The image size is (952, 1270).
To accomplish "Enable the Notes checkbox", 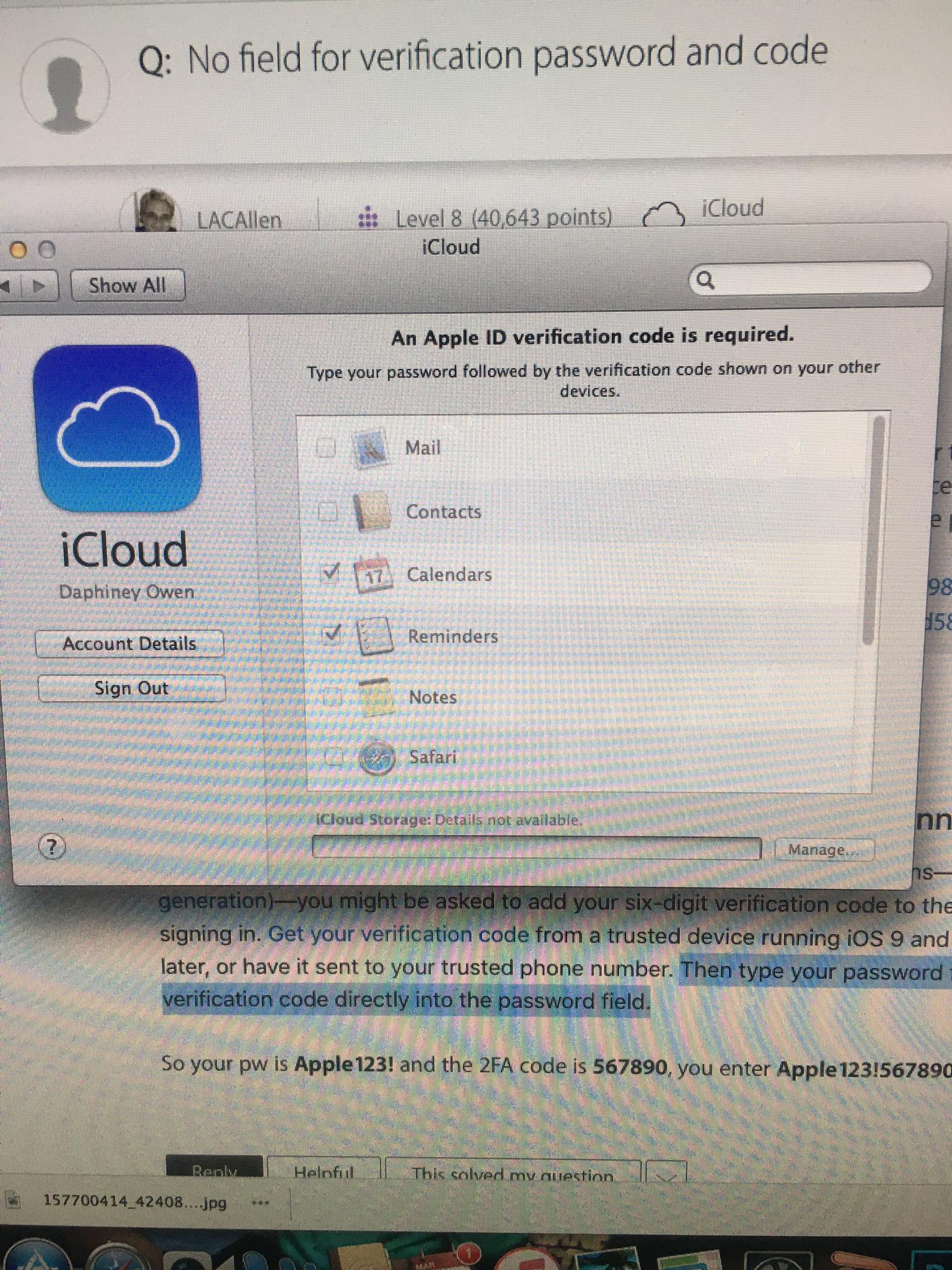I will [x=332, y=697].
